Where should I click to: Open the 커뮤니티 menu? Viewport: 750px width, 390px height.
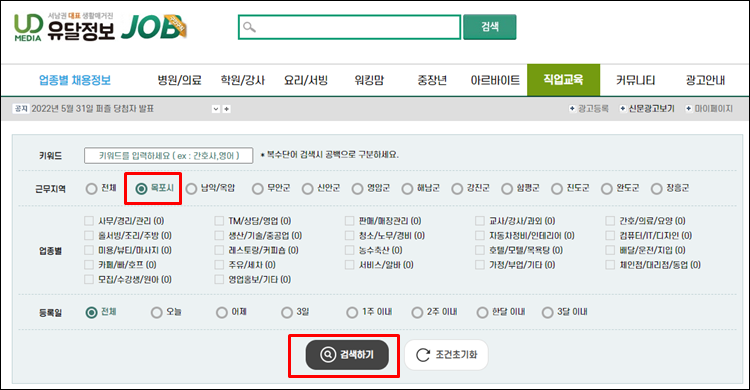pyautogui.click(x=635, y=80)
